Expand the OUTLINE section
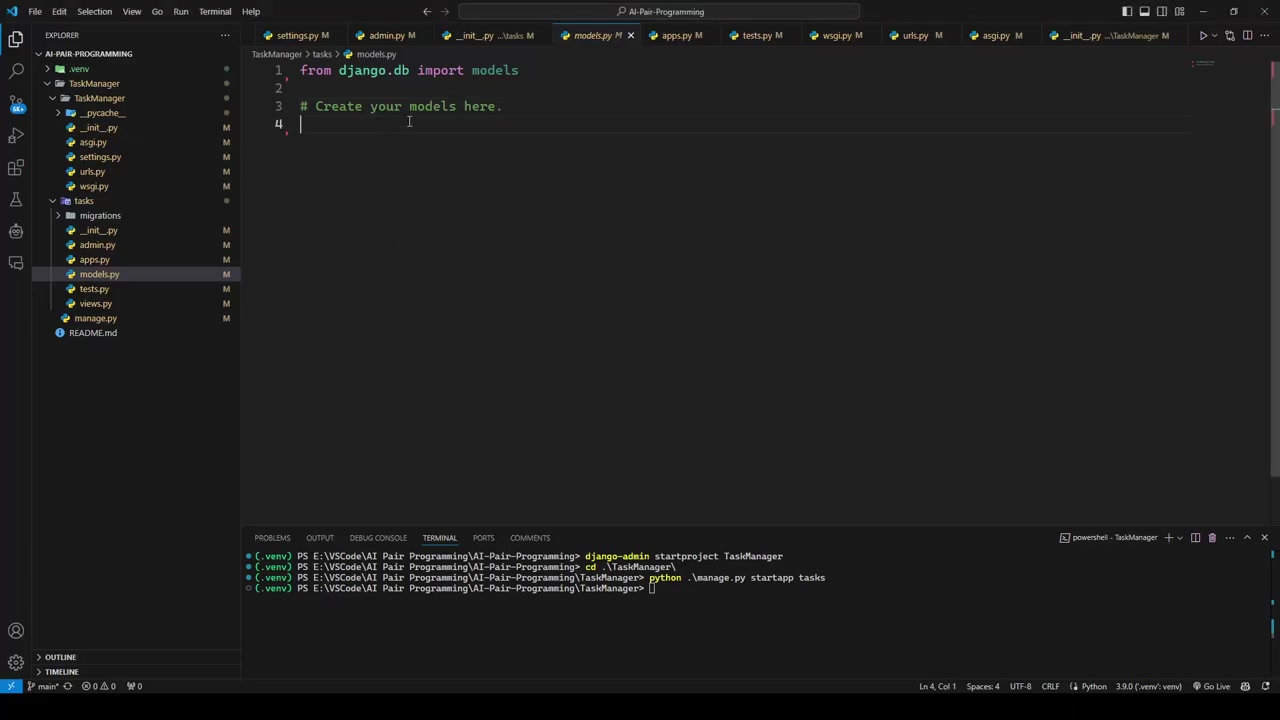 click(x=60, y=657)
